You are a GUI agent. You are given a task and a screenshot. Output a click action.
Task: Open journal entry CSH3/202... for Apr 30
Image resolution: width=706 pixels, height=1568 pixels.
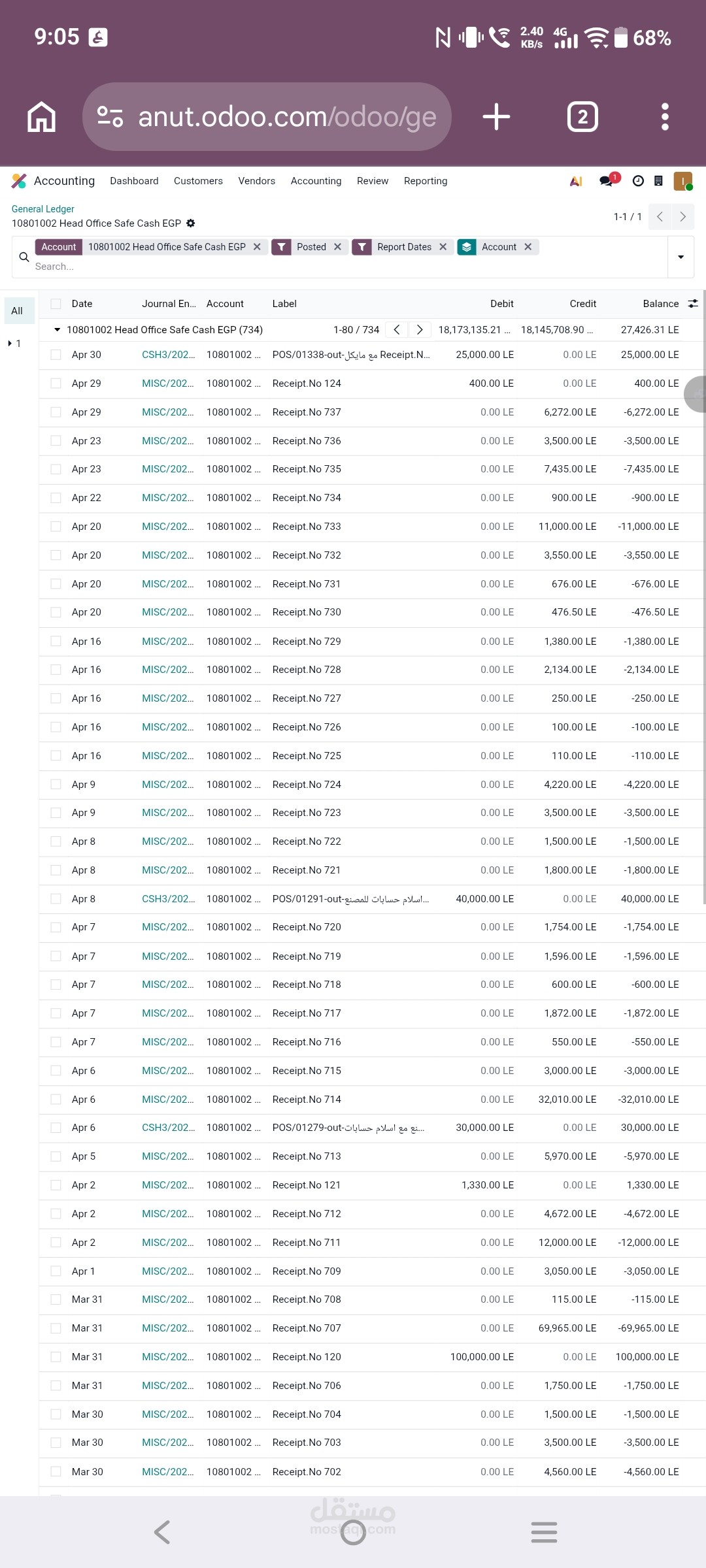point(169,355)
